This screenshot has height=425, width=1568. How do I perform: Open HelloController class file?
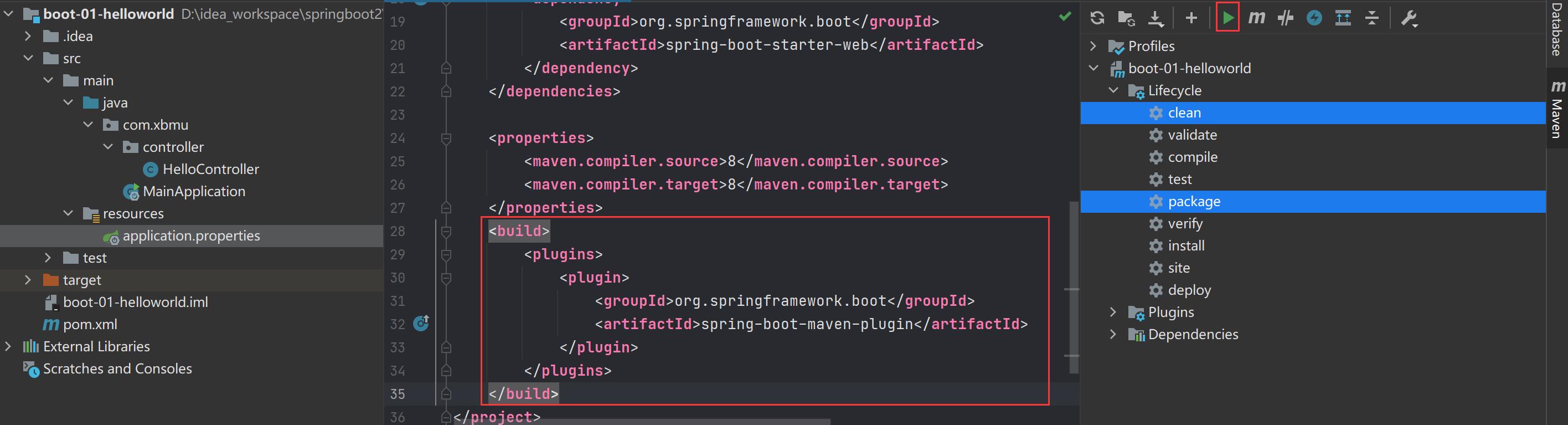210,169
